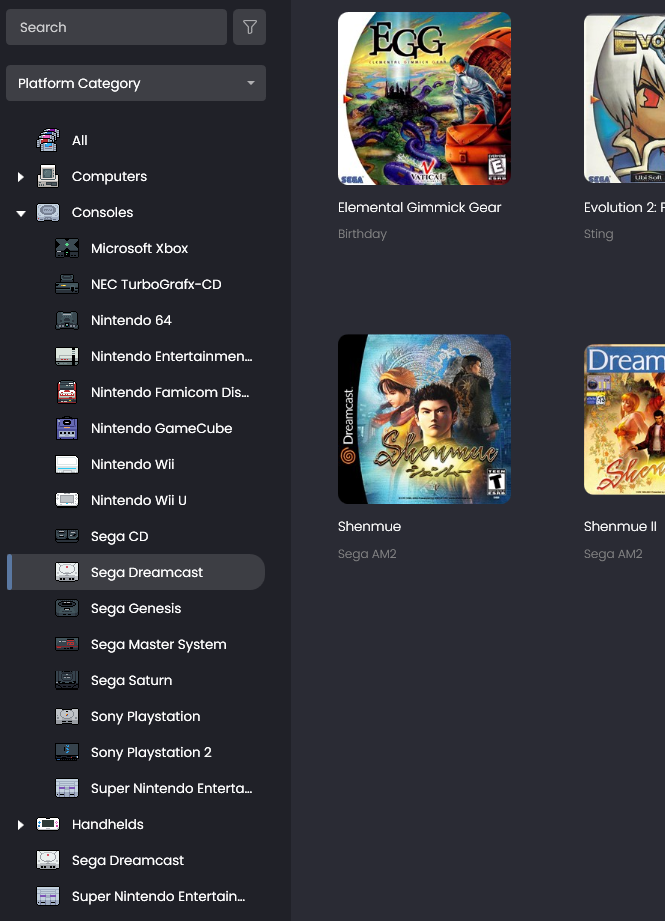
Task: Click the filter funnel icon beside Search
Action: 249,28
